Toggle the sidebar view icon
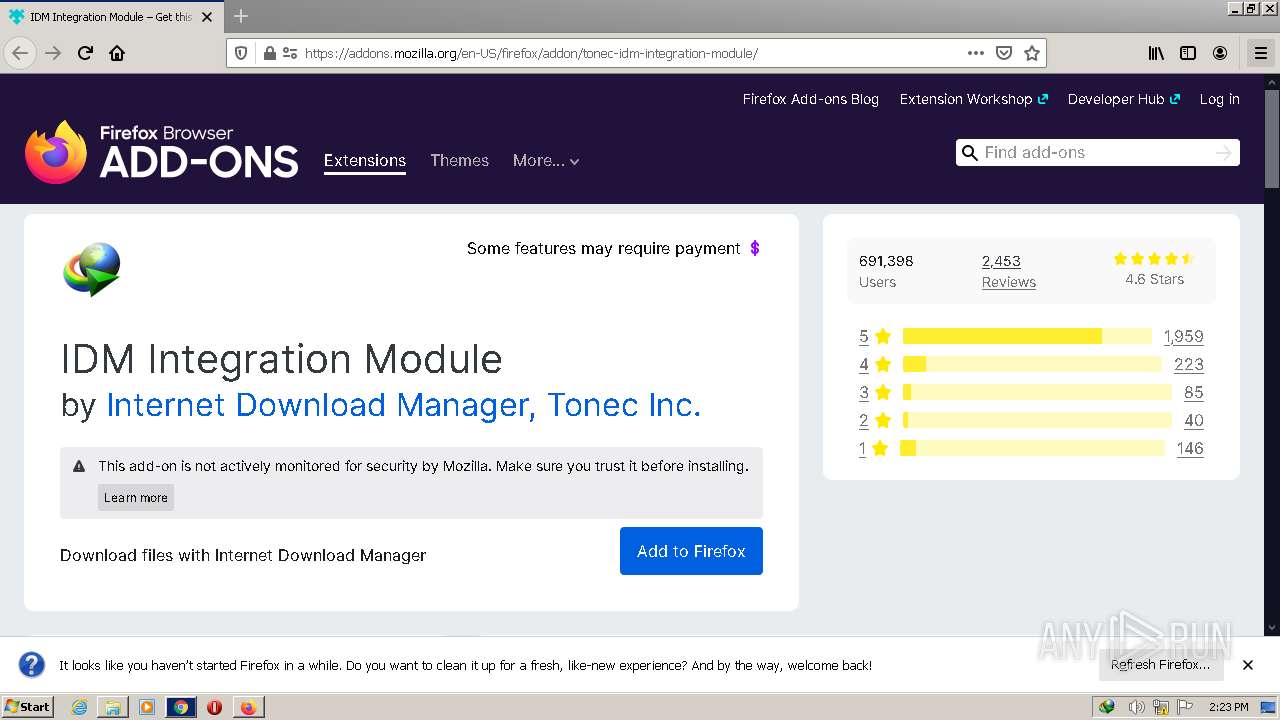 coord(1188,53)
